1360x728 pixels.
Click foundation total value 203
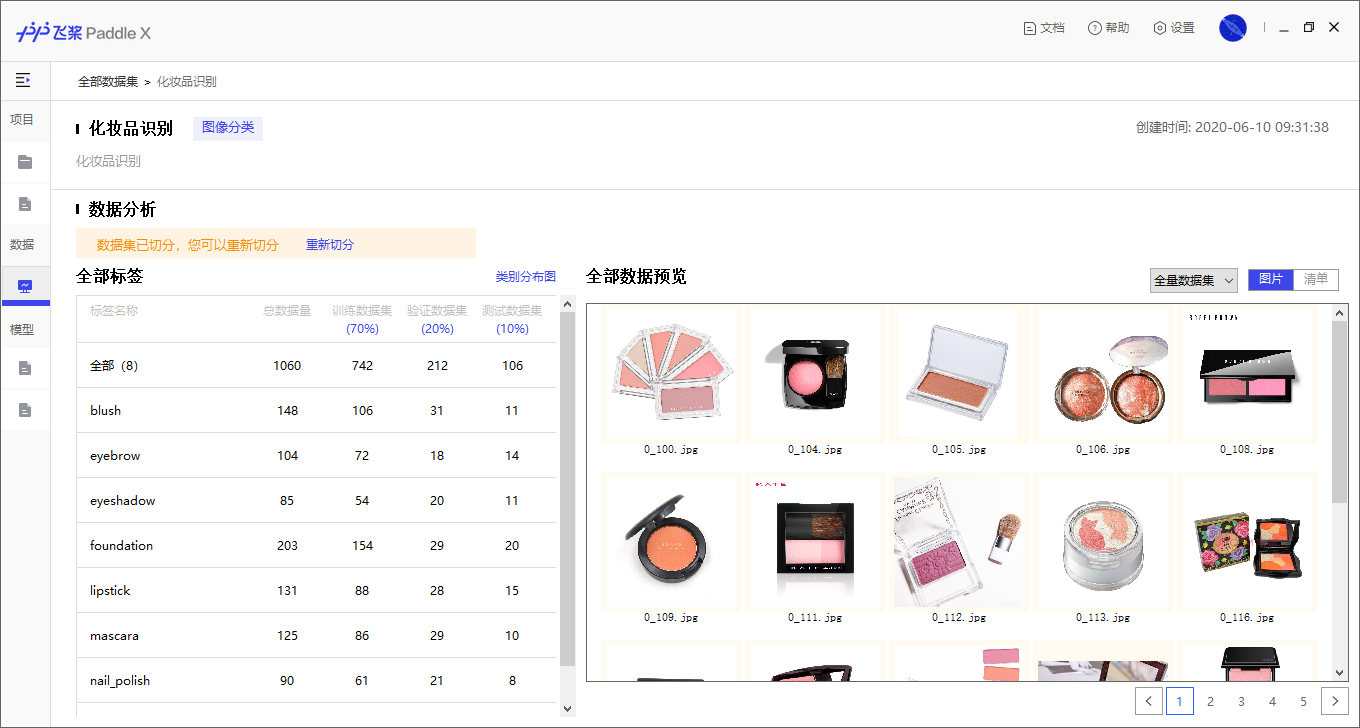(287, 545)
